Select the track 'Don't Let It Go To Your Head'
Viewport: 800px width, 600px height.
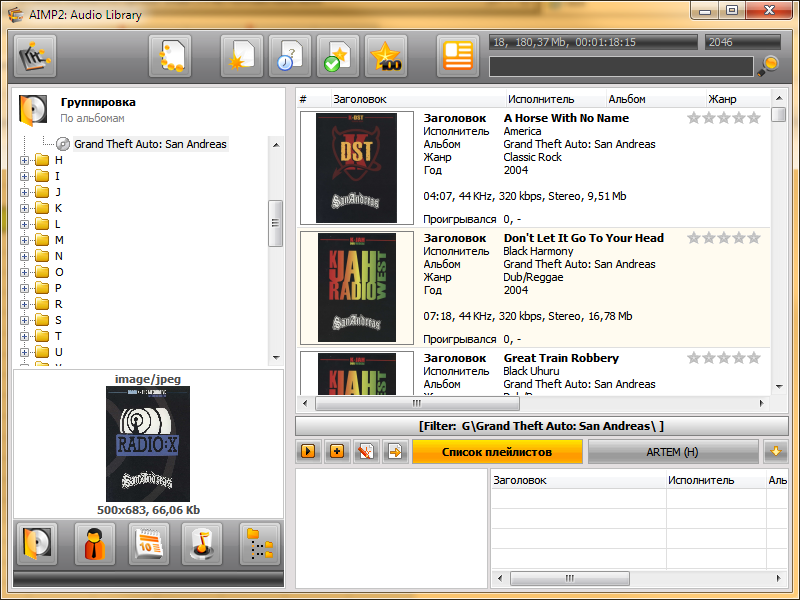tap(584, 238)
